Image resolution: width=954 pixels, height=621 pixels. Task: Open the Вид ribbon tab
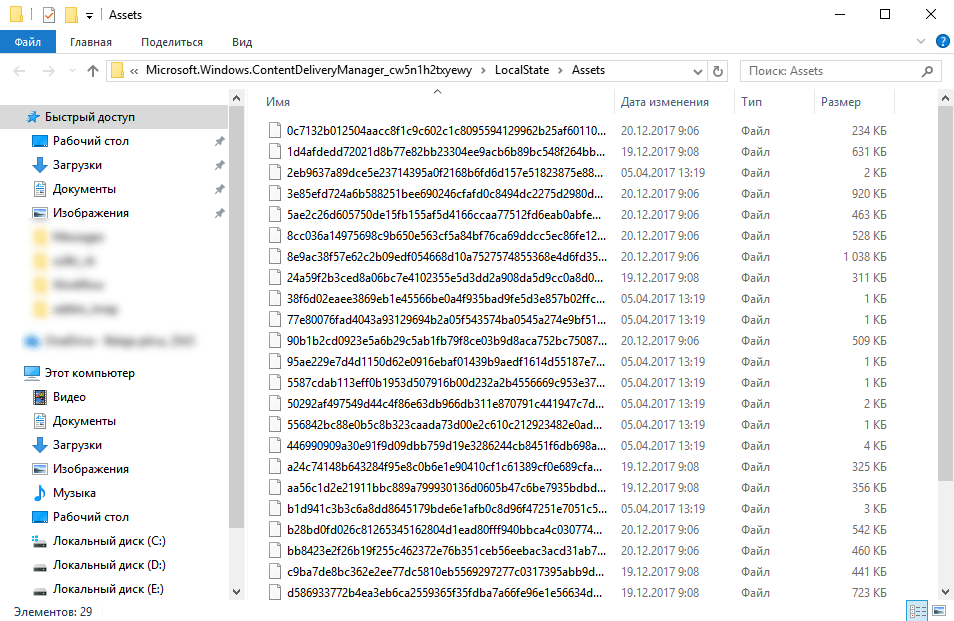[x=242, y=42]
